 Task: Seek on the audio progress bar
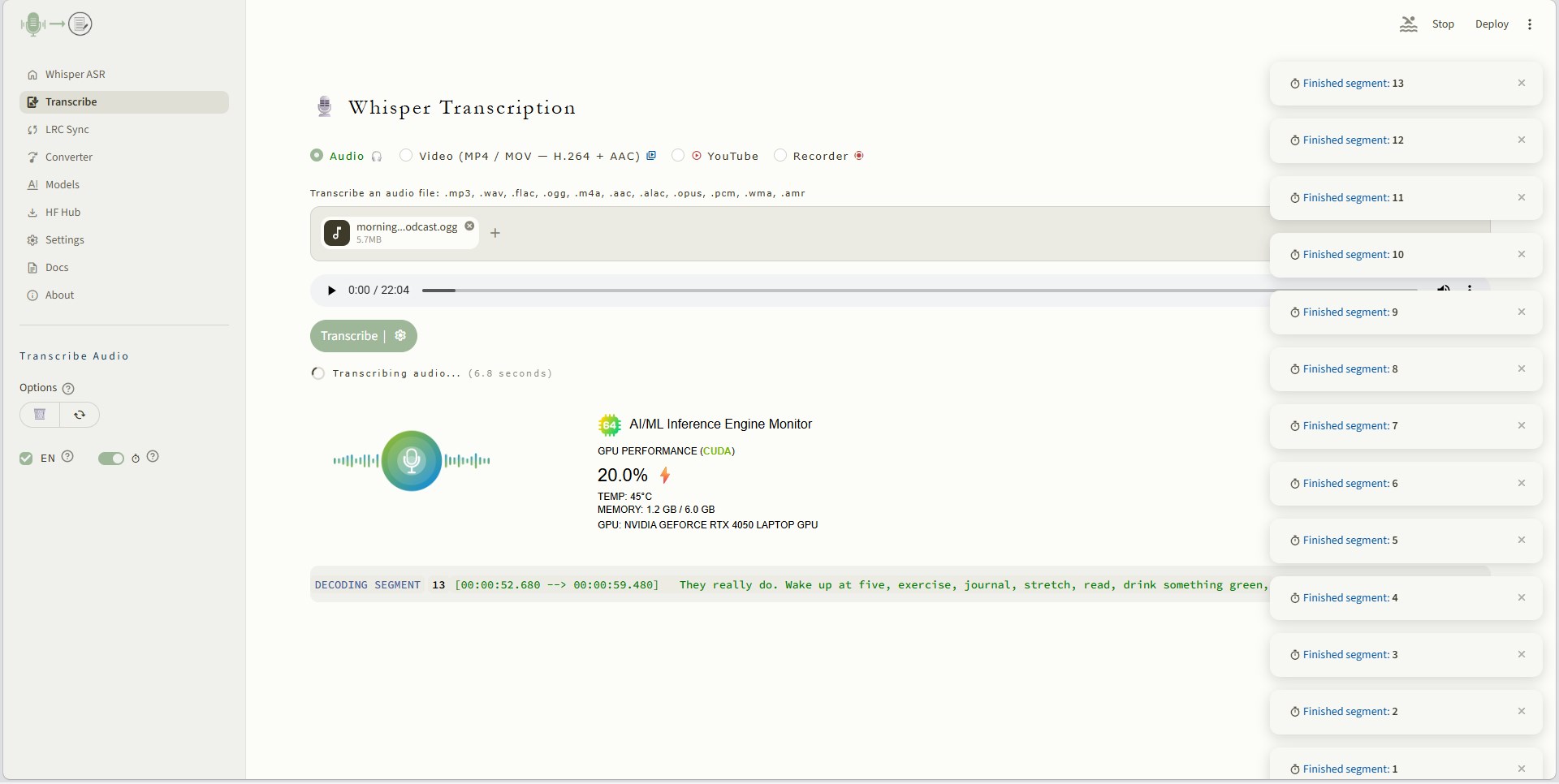[920, 290]
